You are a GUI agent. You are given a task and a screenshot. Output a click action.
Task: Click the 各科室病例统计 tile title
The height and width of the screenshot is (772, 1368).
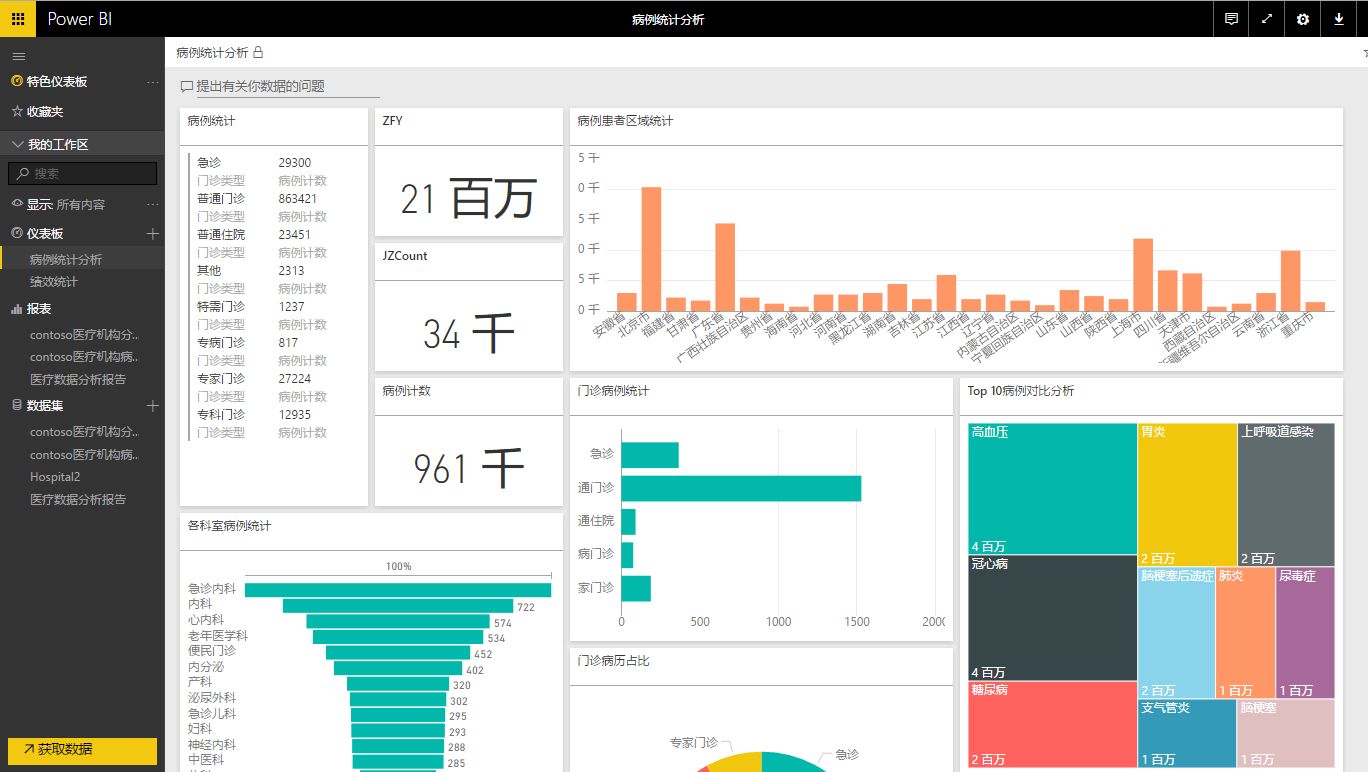[x=229, y=526]
